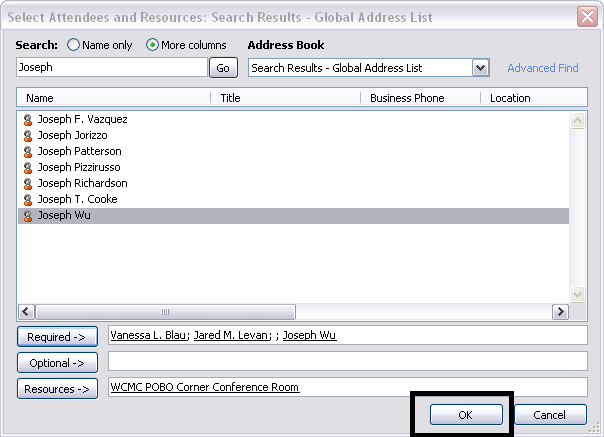Open the Advanced Find link
Viewport: 604px width, 437px height.
point(542,68)
